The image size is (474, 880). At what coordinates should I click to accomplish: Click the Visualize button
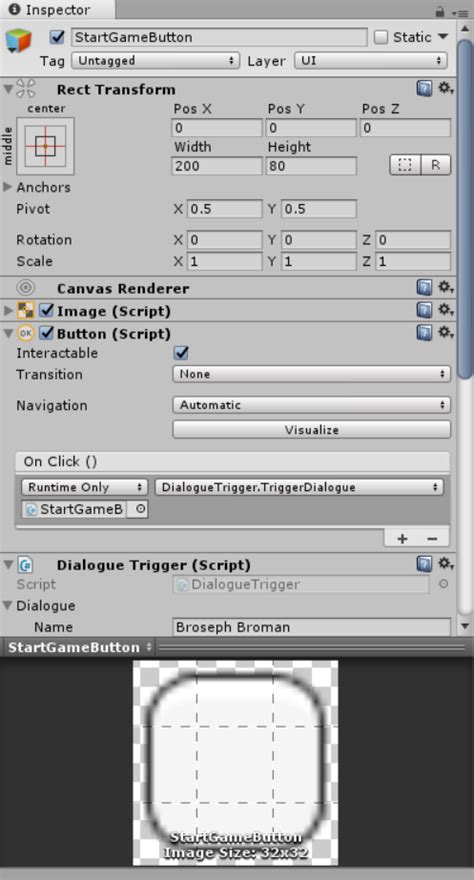(311, 430)
